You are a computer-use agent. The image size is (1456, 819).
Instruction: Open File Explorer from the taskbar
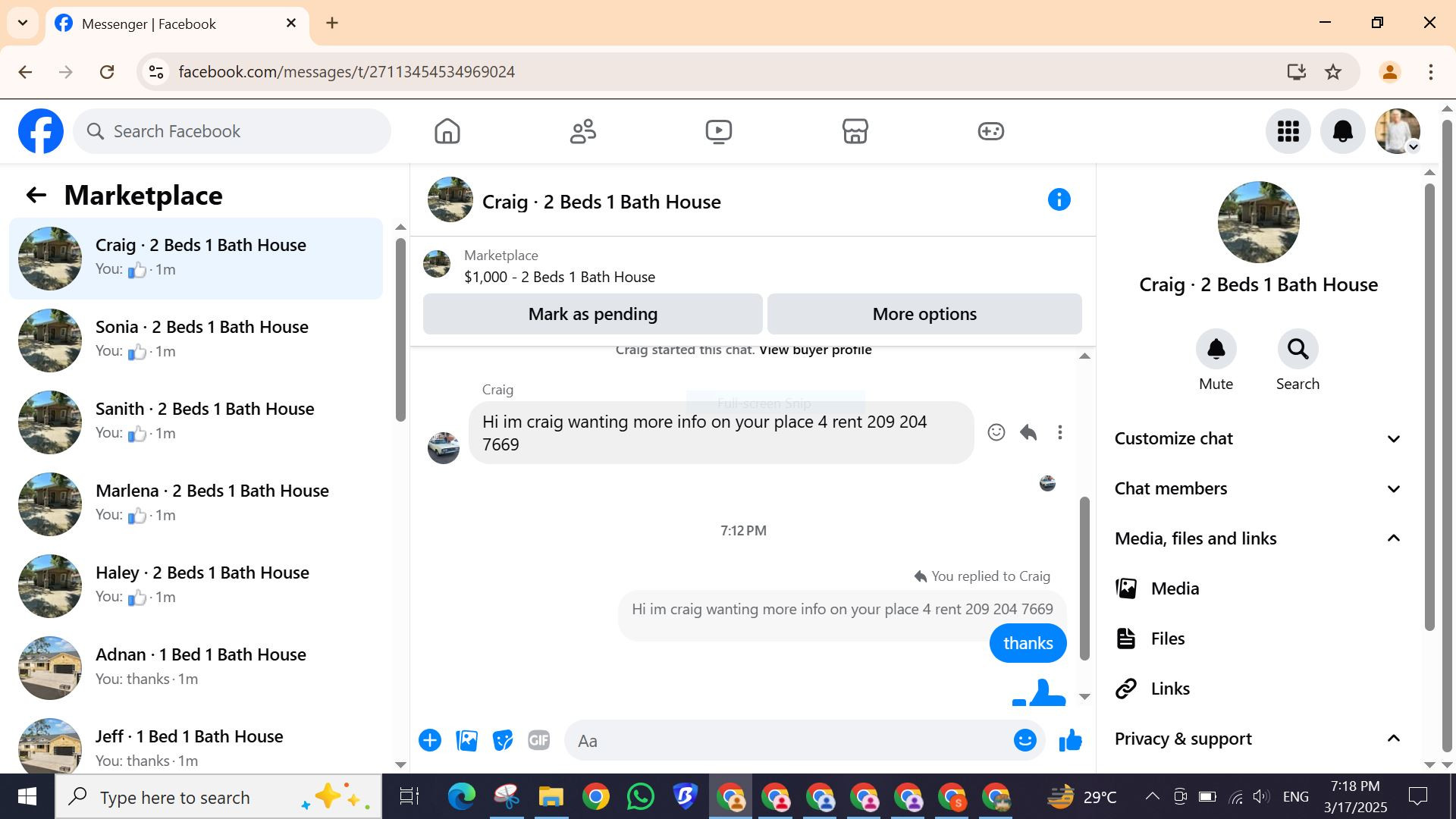pyautogui.click(x=551, y=797)
